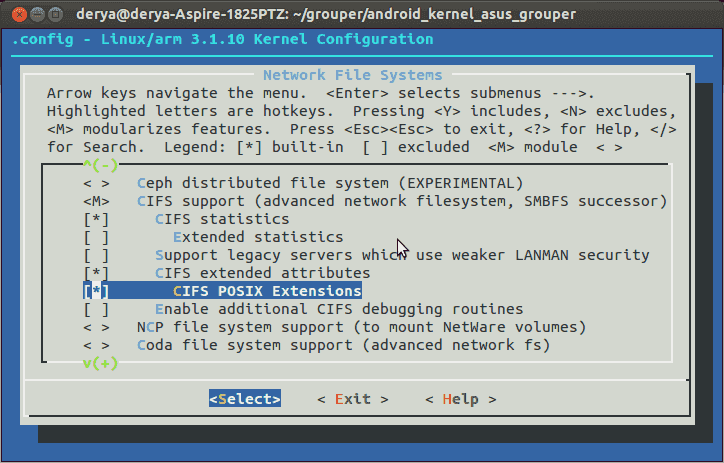This screenshot has width=724, height=463.
Task: Click the scroll-up indicator ^(-)
Action: pos(100,165)
